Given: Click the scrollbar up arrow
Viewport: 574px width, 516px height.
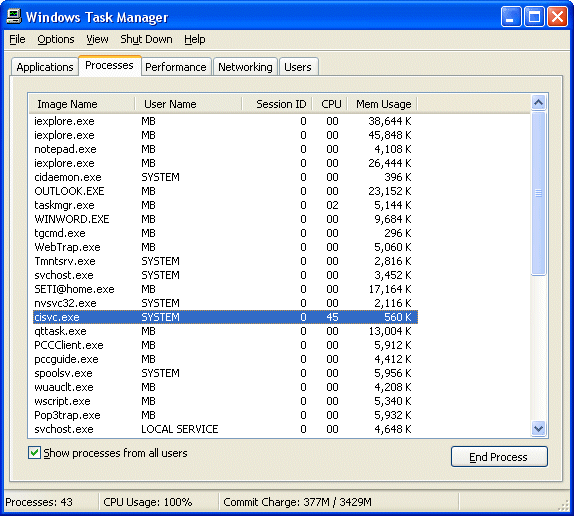Looking at the screenshot, I should coord(538,103).
